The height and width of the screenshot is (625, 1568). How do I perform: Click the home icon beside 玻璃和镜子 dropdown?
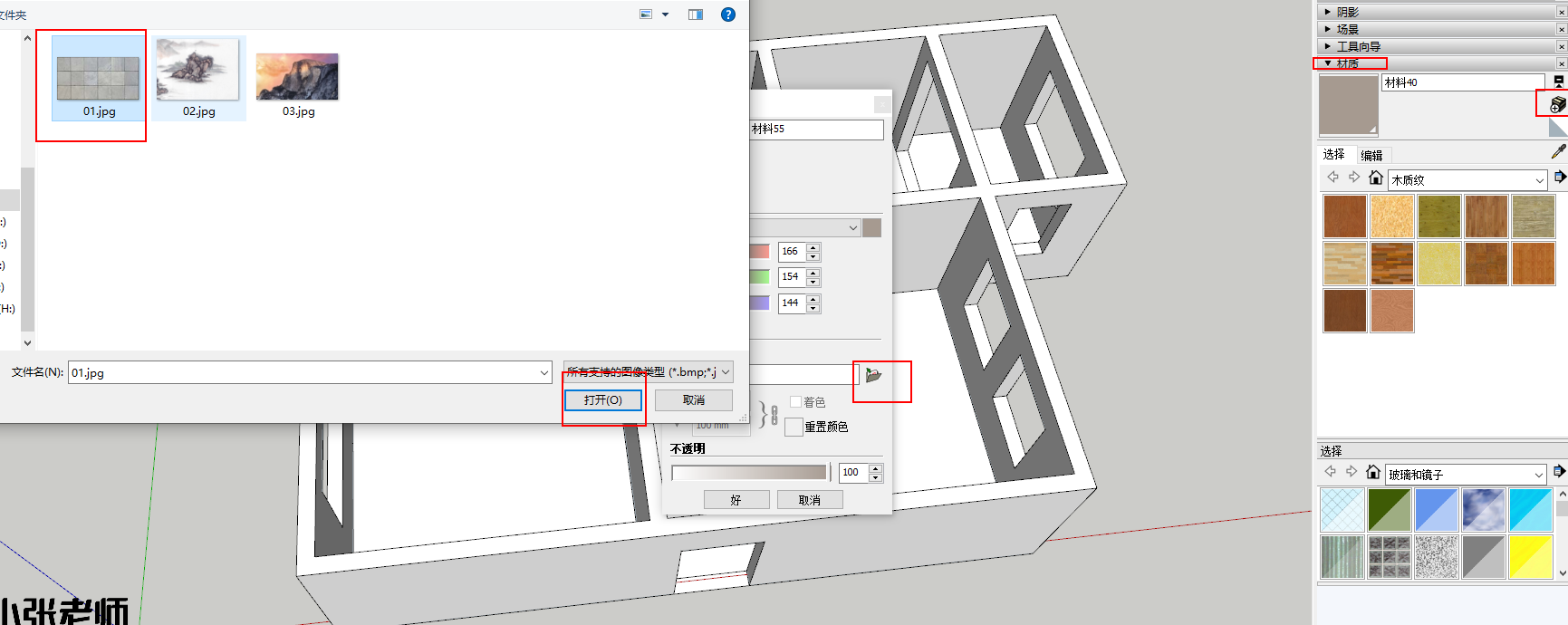click(x=1373, y=472)
